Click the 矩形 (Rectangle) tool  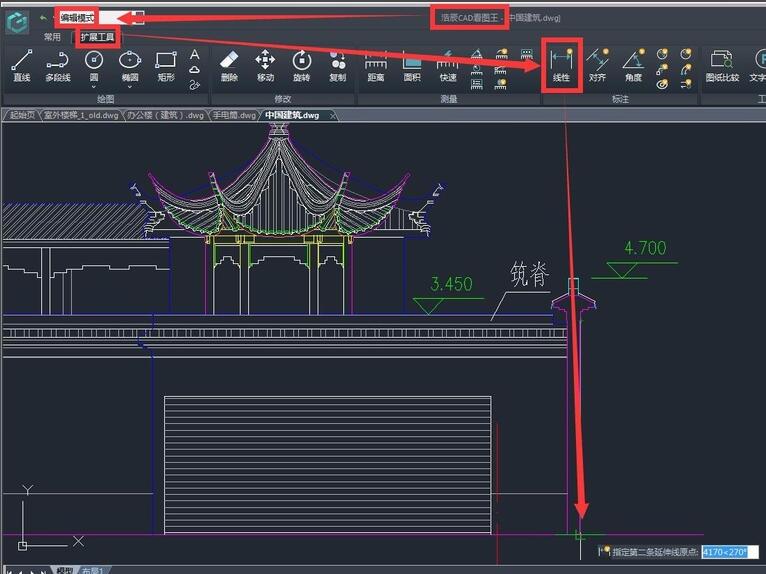point(166,65)
